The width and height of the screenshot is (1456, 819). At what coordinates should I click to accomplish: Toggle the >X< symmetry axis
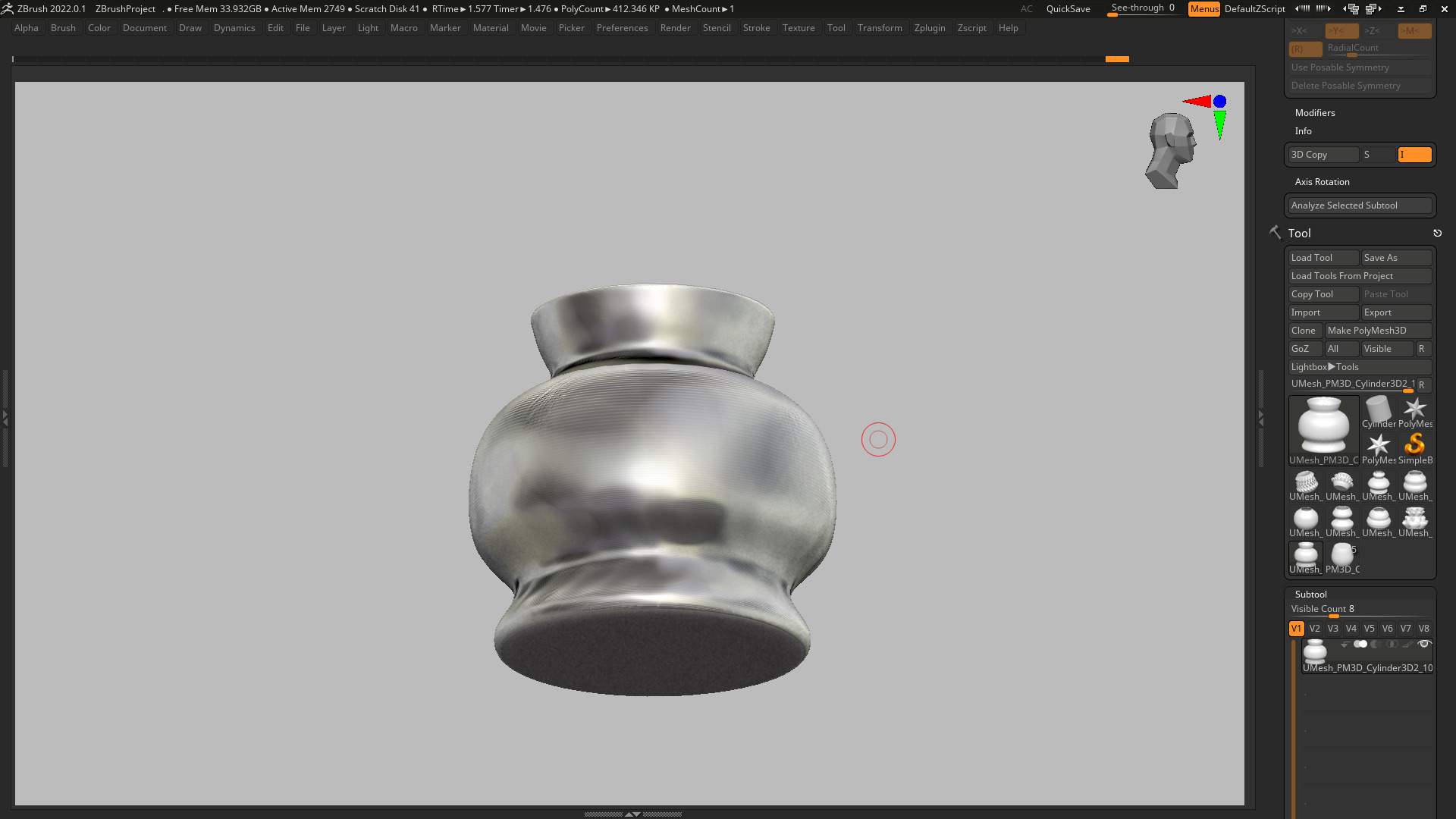click(1304, 31)
